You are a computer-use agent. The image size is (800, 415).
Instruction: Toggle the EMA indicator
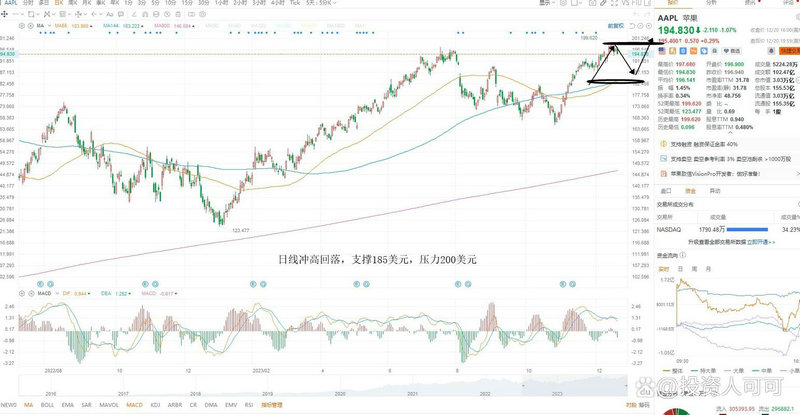[67, 405]
